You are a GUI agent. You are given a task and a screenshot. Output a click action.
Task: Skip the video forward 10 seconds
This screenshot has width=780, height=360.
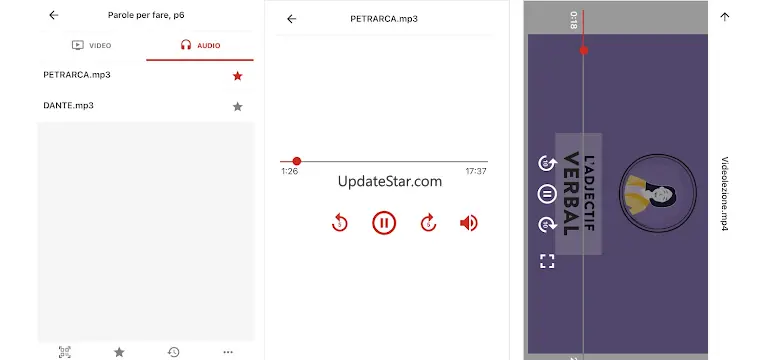click(547, 225)
